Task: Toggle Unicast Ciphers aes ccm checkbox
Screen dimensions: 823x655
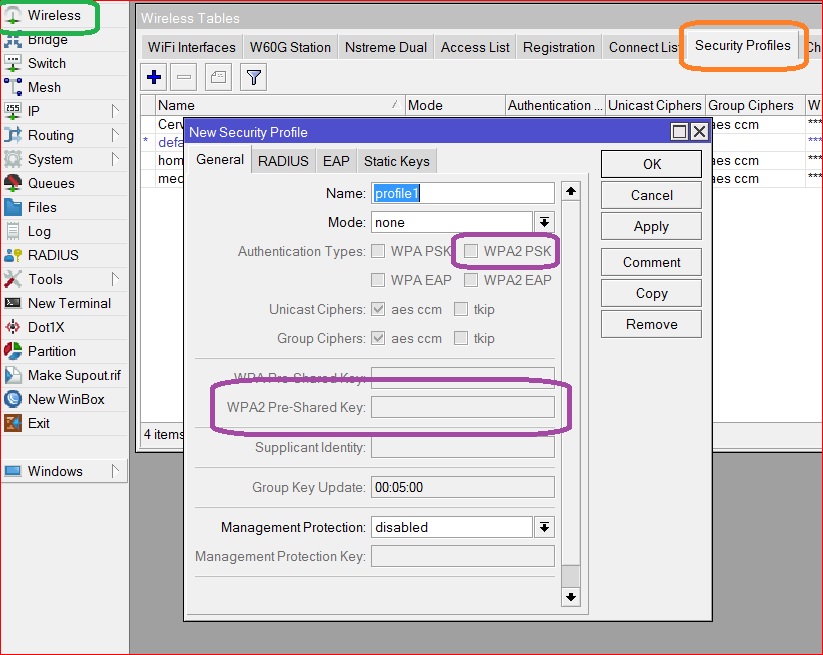Action: [378, 309]
